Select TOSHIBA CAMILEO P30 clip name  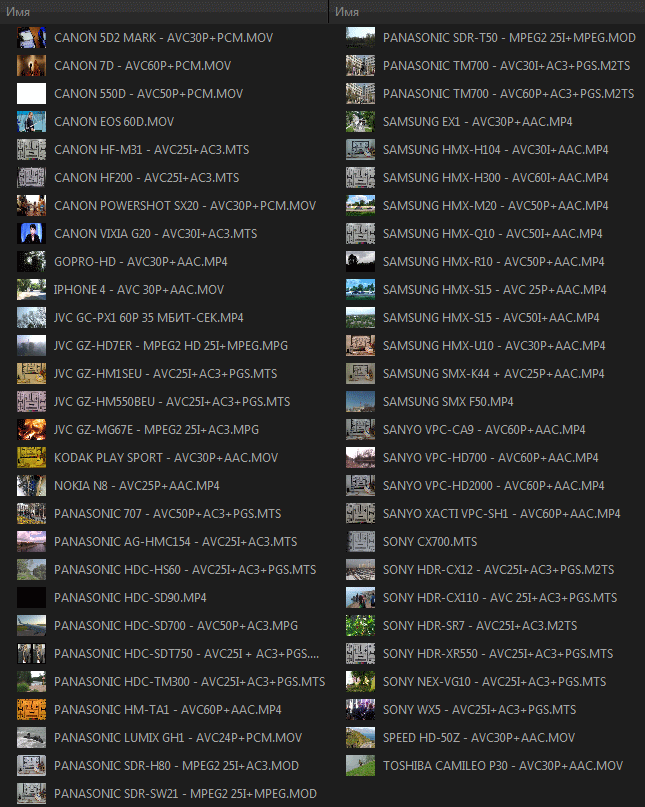(x=503, y=766)
